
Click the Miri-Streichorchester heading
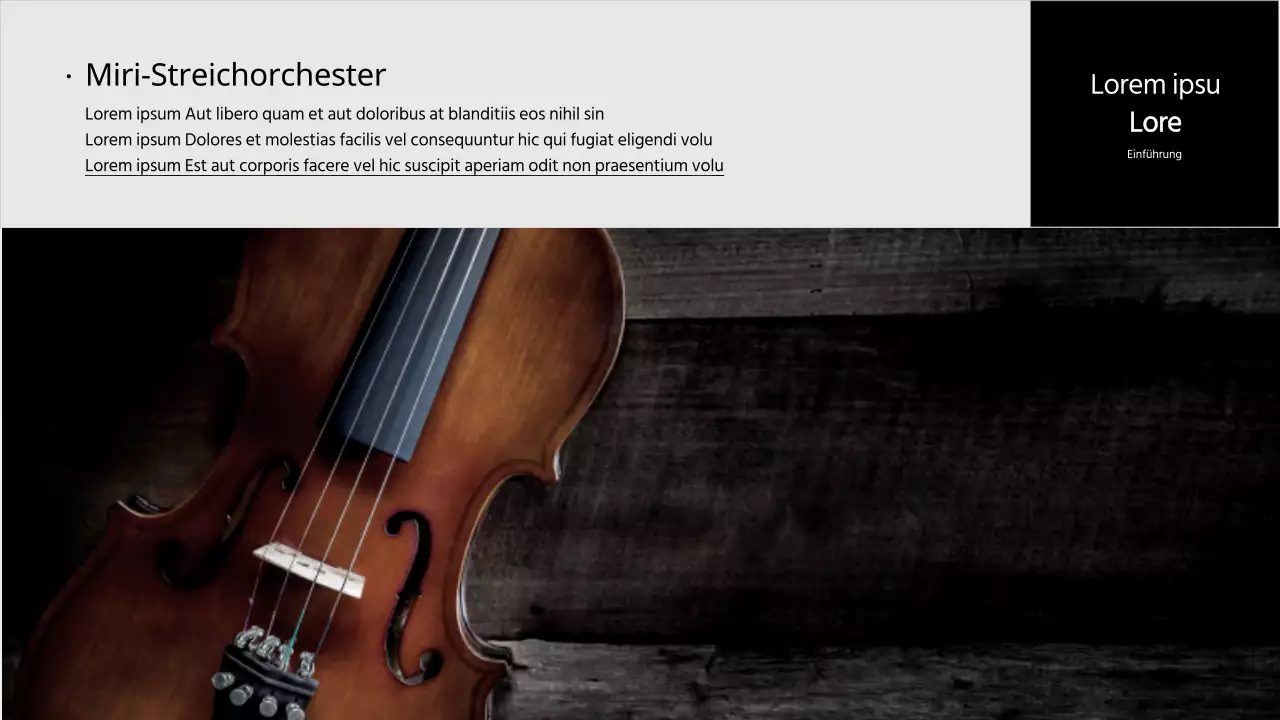click(235, 75)
